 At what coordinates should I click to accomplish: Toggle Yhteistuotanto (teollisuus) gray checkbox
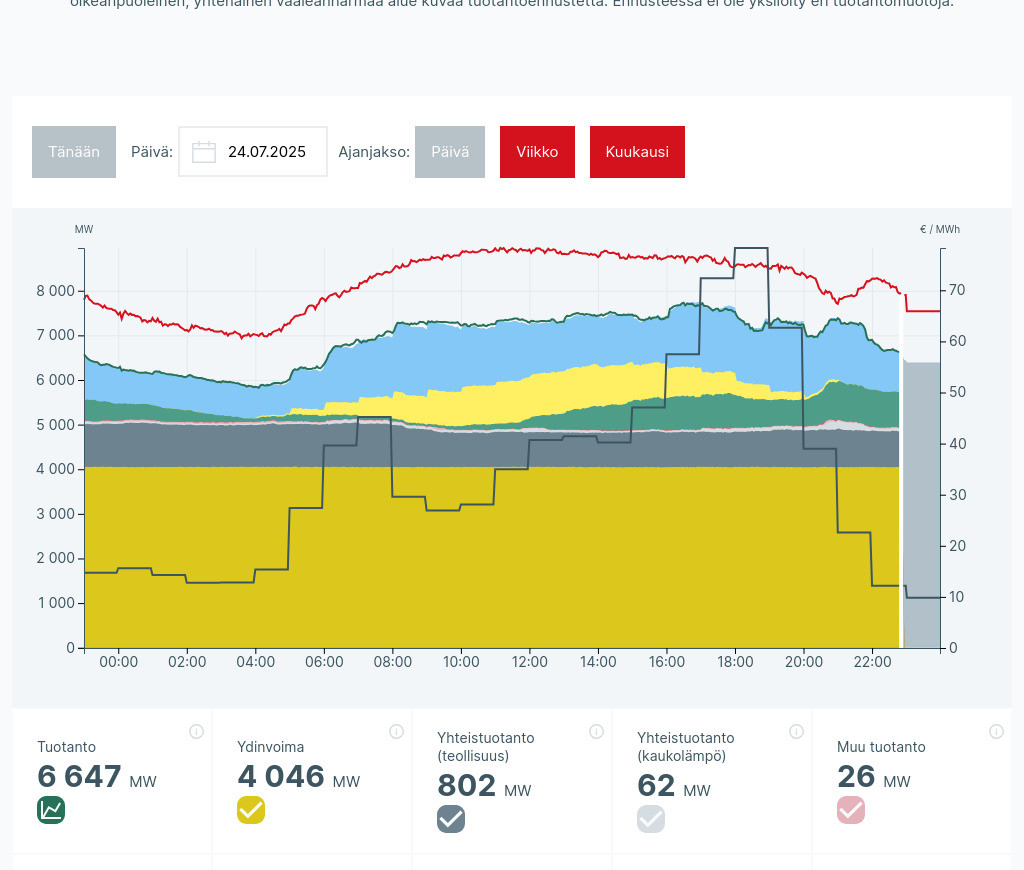(x=451, y=819)
